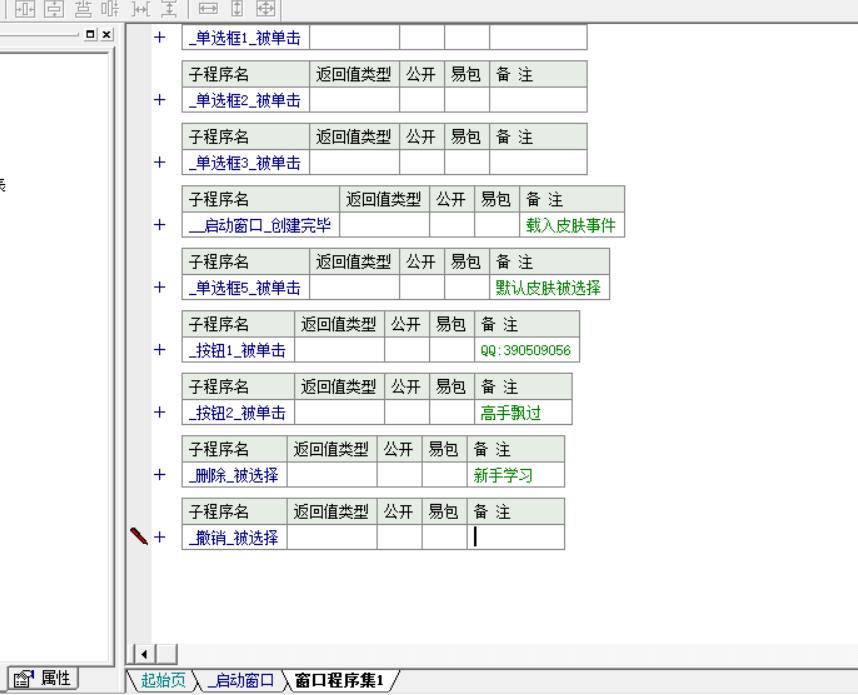Switch to the _启动窗口 tab
858x695 pixels.
[237, 681]
